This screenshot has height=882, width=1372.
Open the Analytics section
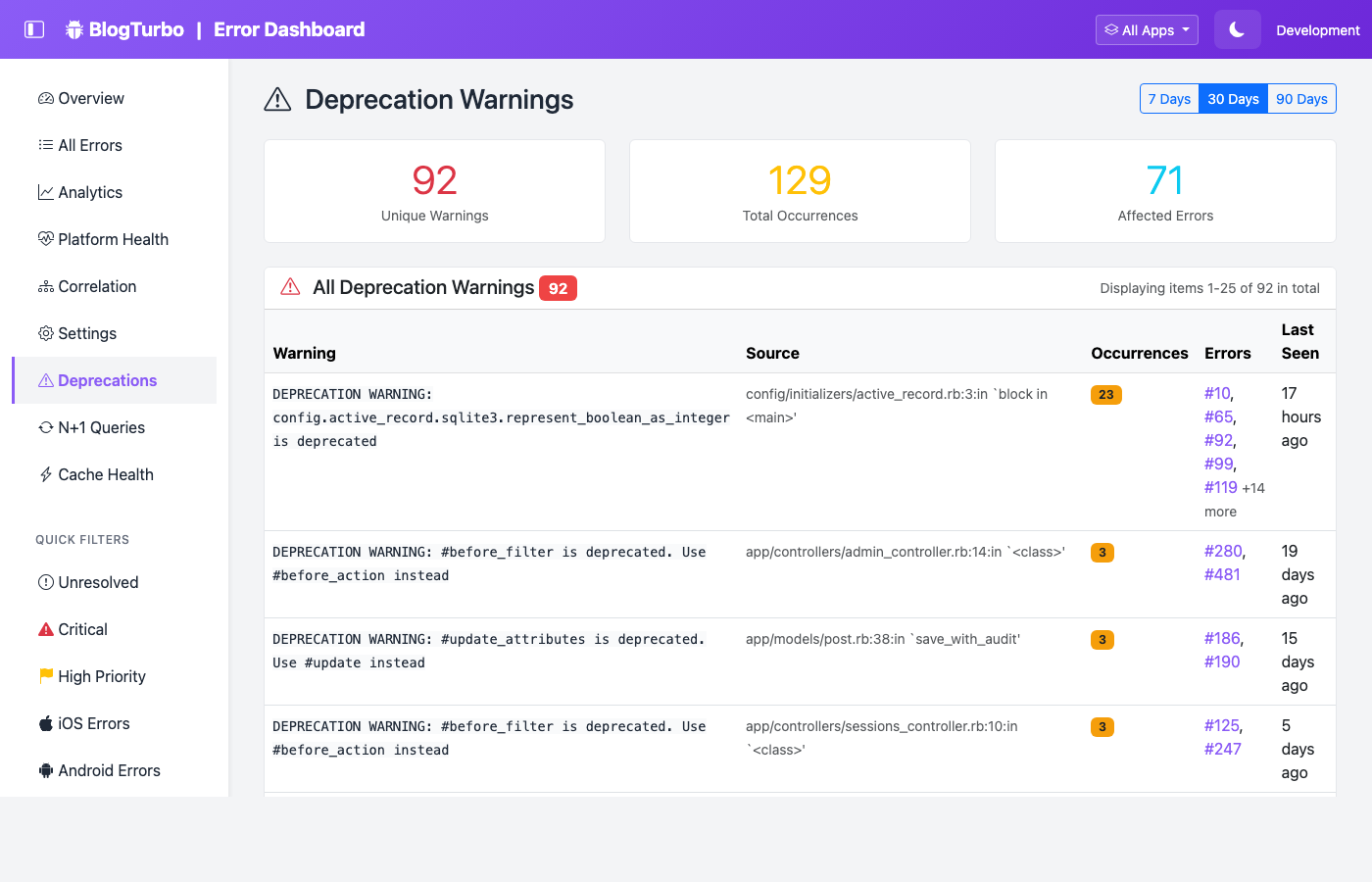pyautogui.click(x=92, y=192)
